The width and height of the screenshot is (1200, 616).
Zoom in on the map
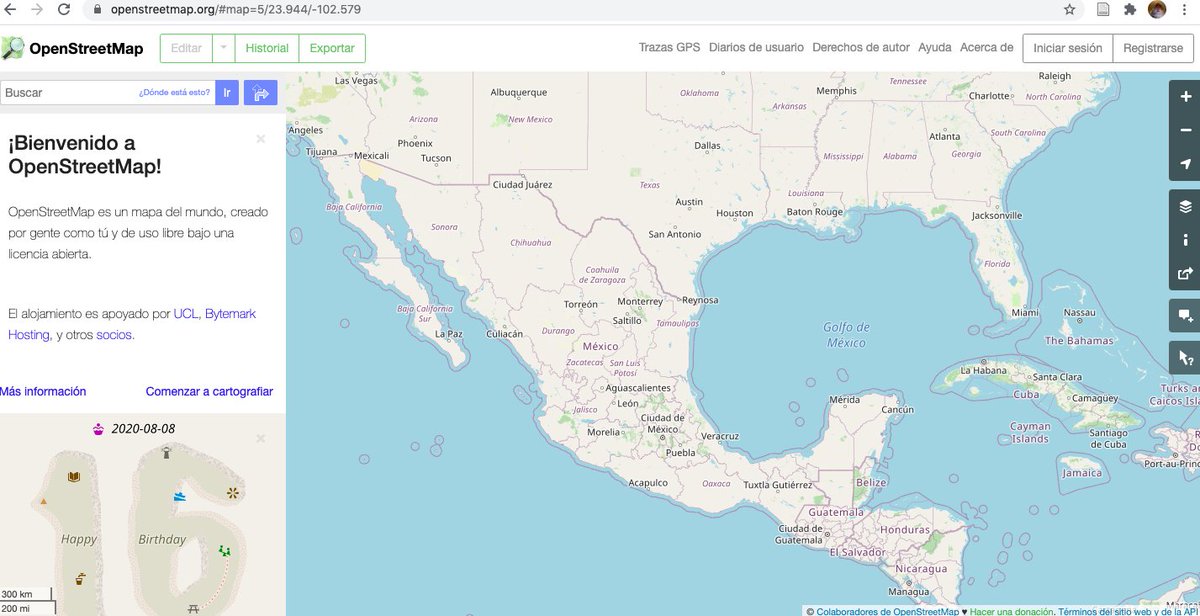point(1184,95)
